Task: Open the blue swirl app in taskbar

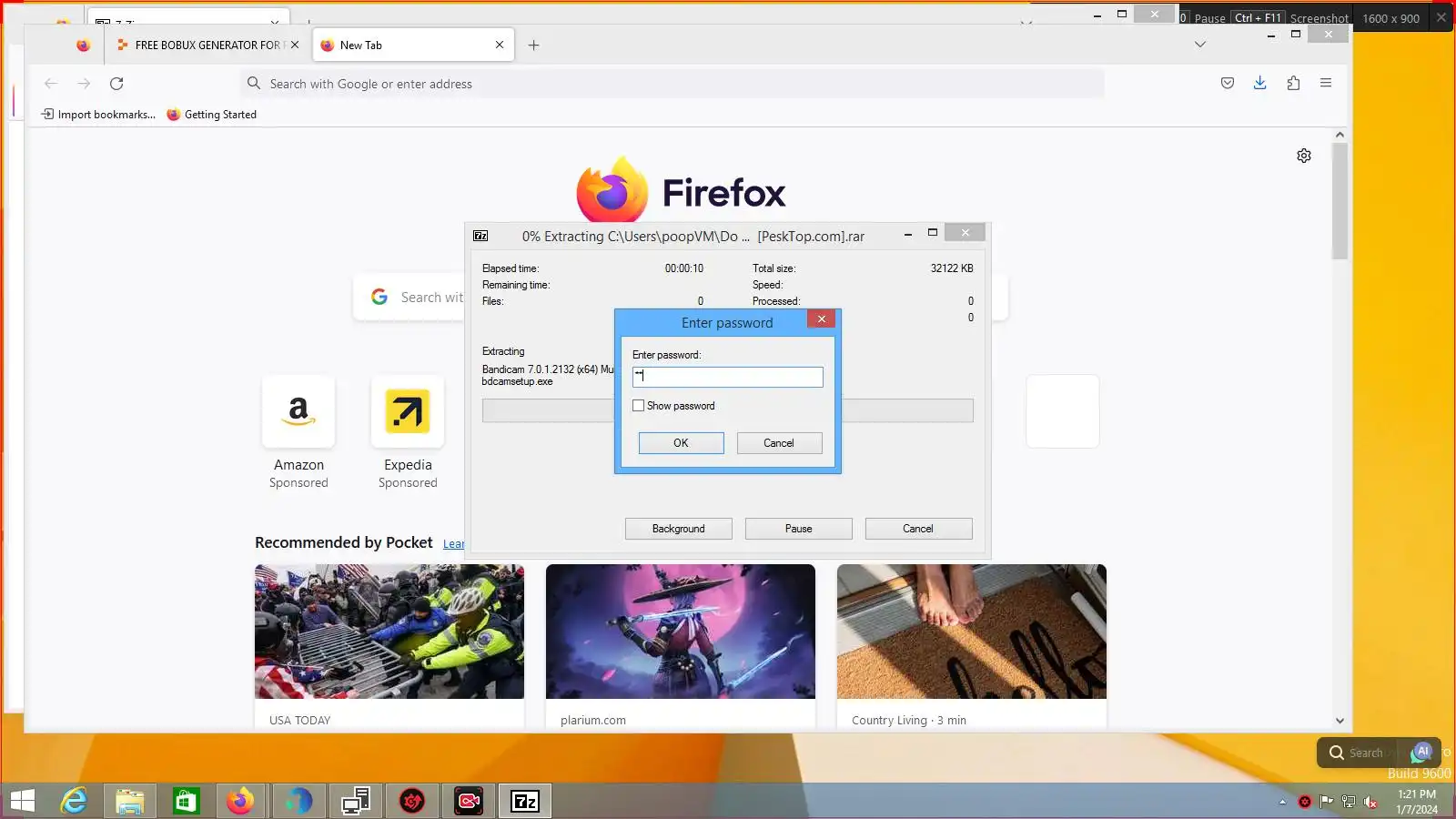Action: (298, 801)
